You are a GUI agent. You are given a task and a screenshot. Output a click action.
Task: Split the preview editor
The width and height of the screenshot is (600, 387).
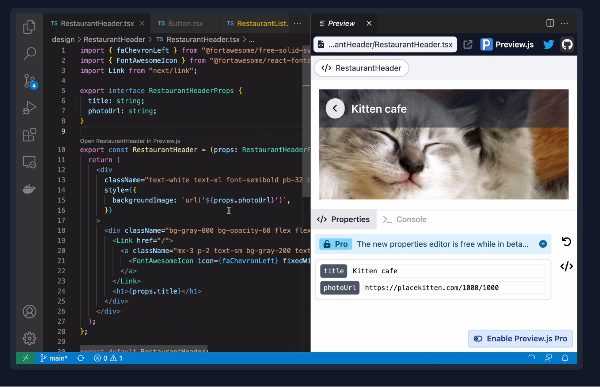550,23
